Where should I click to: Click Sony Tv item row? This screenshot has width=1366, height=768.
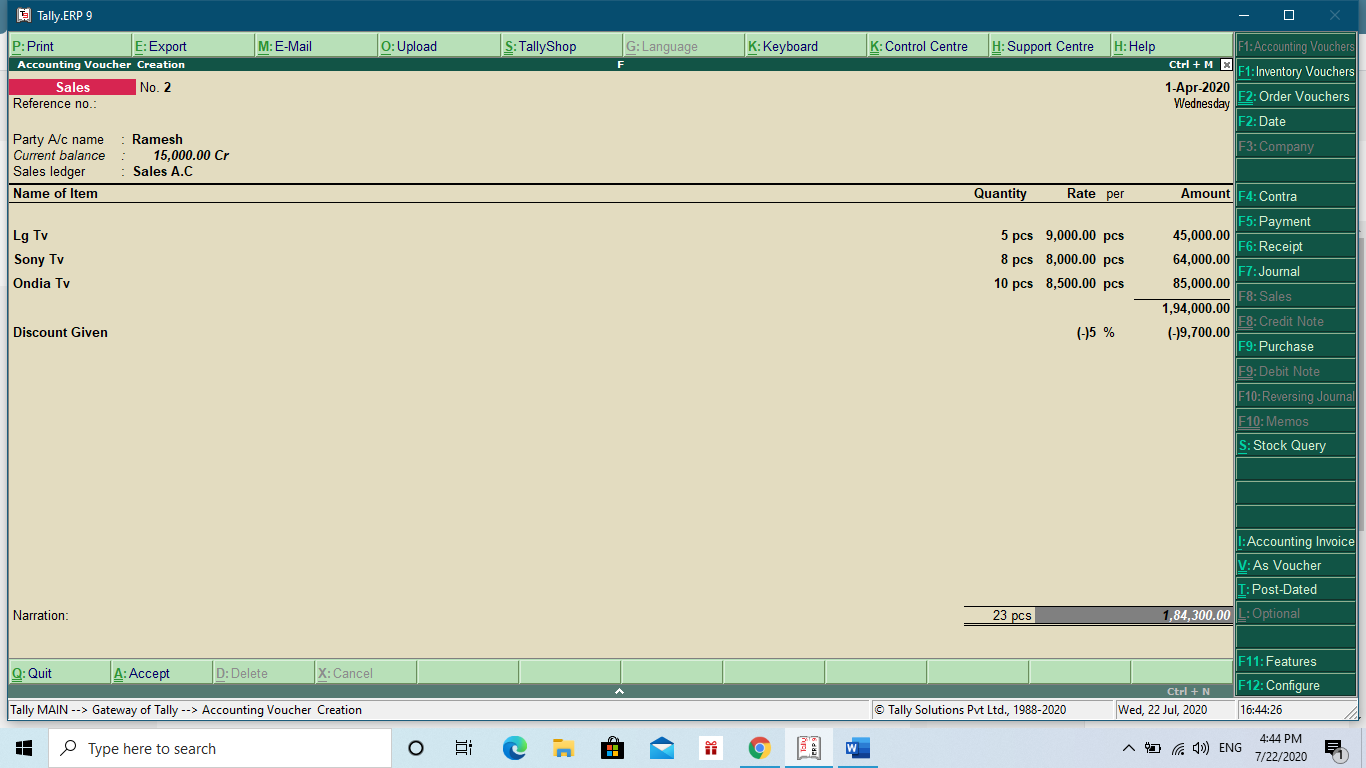click(x=621, y=260)
